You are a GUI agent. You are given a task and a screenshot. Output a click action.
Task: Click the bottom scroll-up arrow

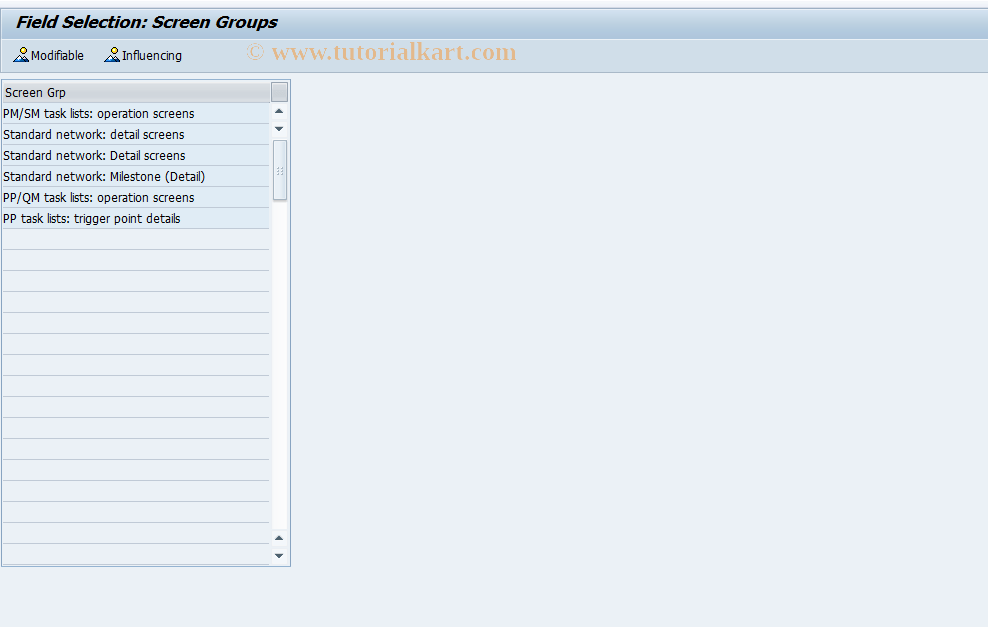[x=279, y=538]
